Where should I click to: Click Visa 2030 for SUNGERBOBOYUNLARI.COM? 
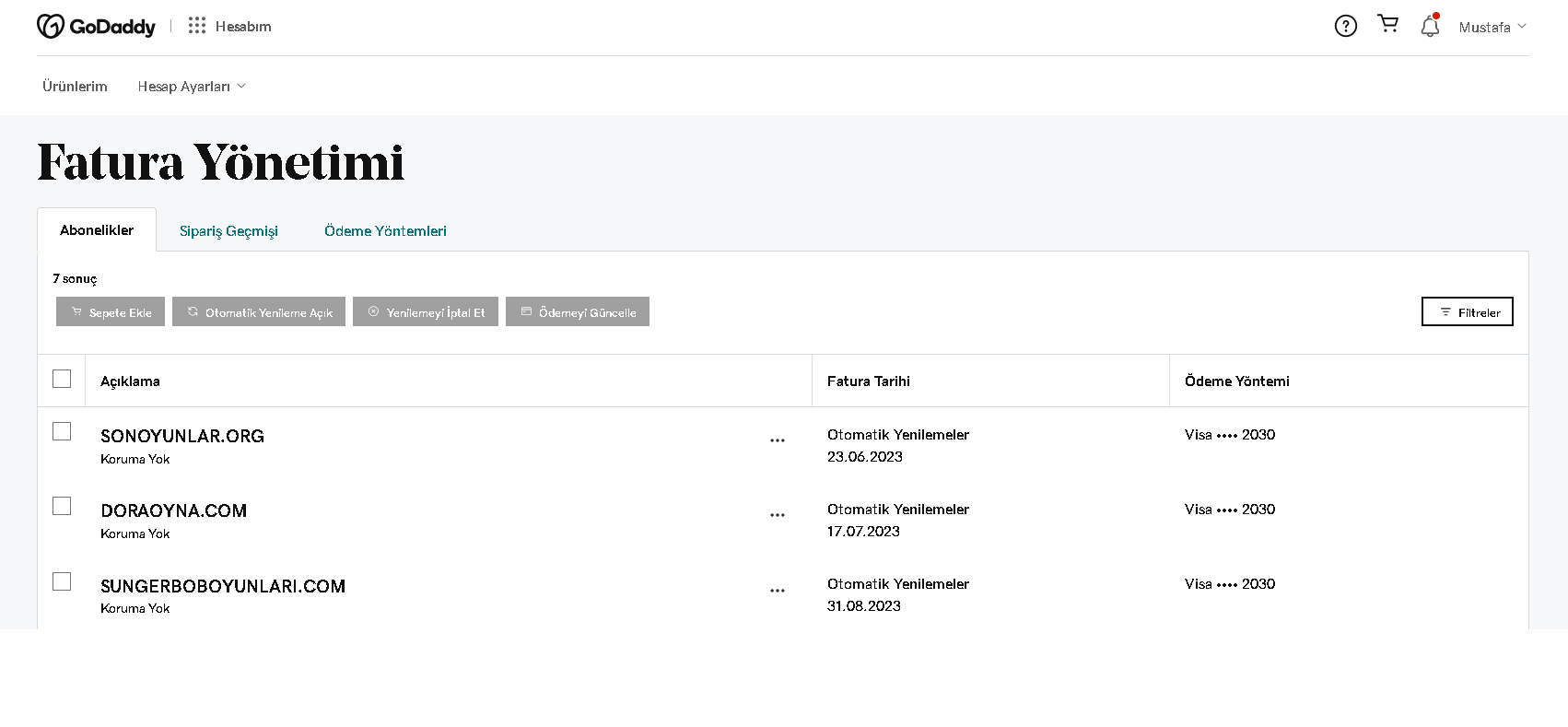click(x=1230, y=584)
